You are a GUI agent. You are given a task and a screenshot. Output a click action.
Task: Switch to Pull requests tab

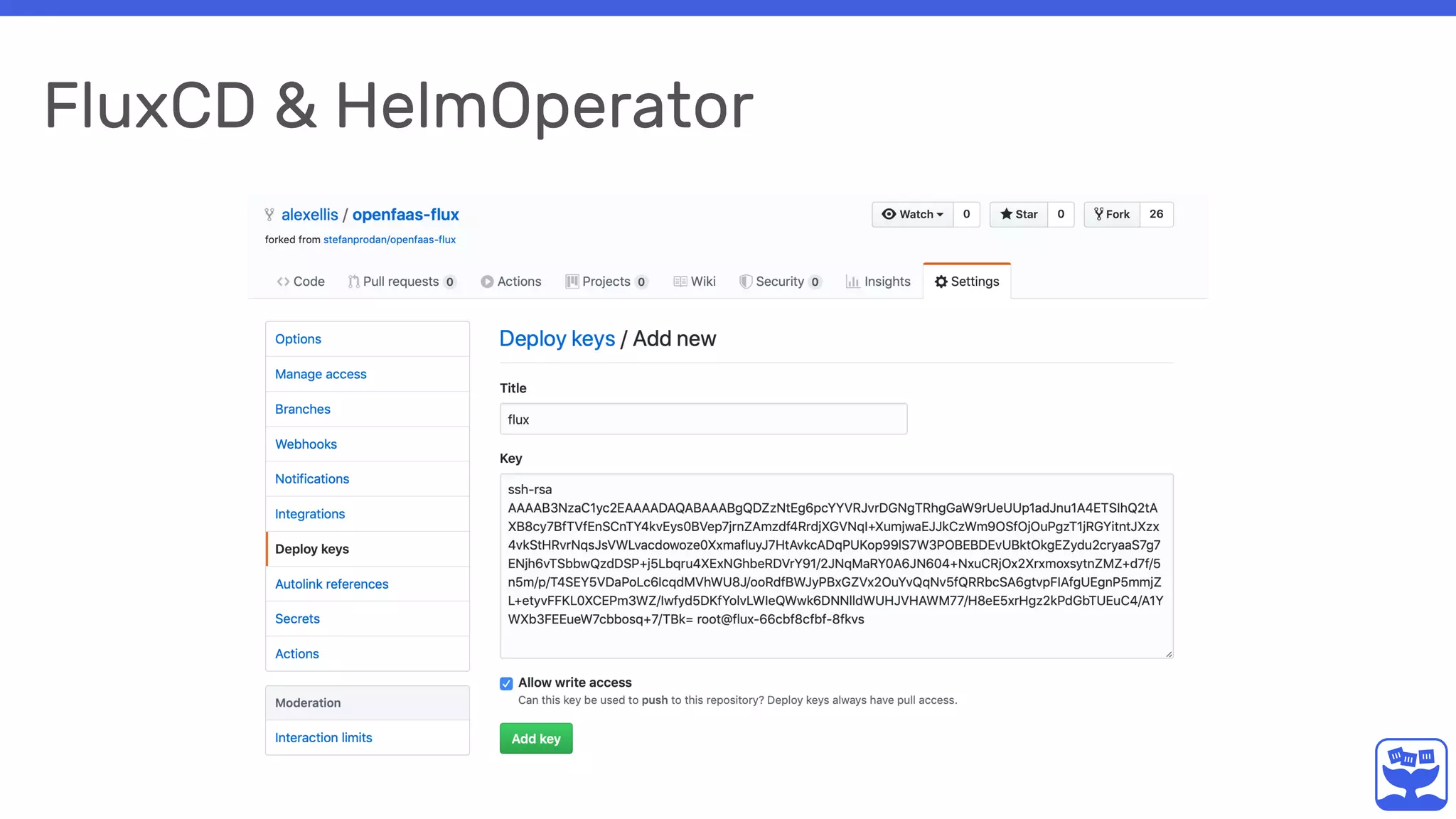point(402,282)
